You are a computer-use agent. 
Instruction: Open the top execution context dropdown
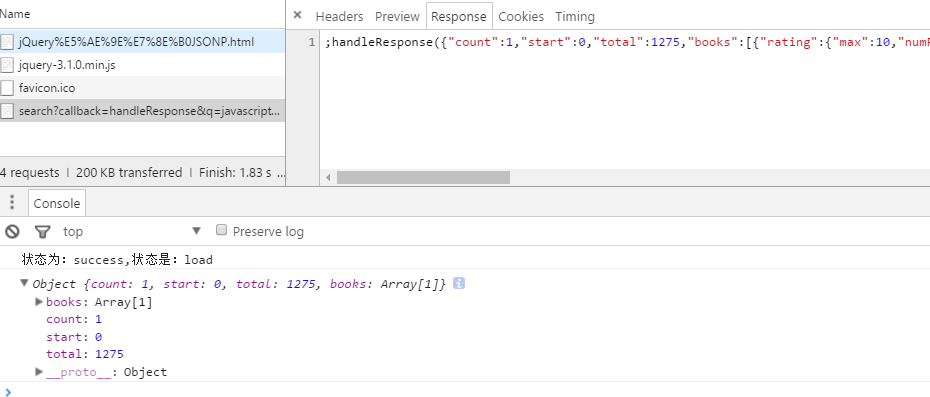tap(132, 231)
